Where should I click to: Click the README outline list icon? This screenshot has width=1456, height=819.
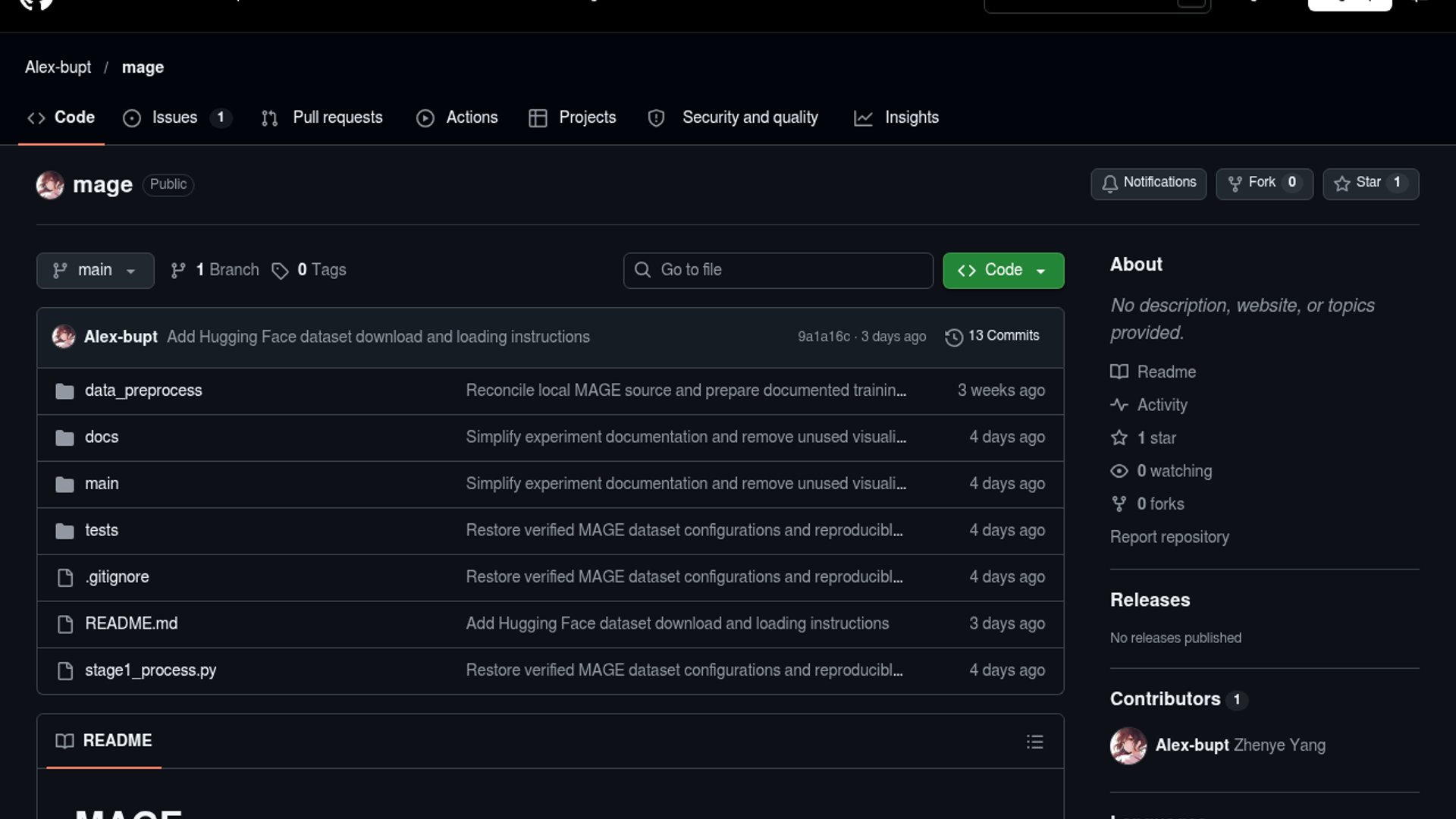click(x=1035, y=742)
